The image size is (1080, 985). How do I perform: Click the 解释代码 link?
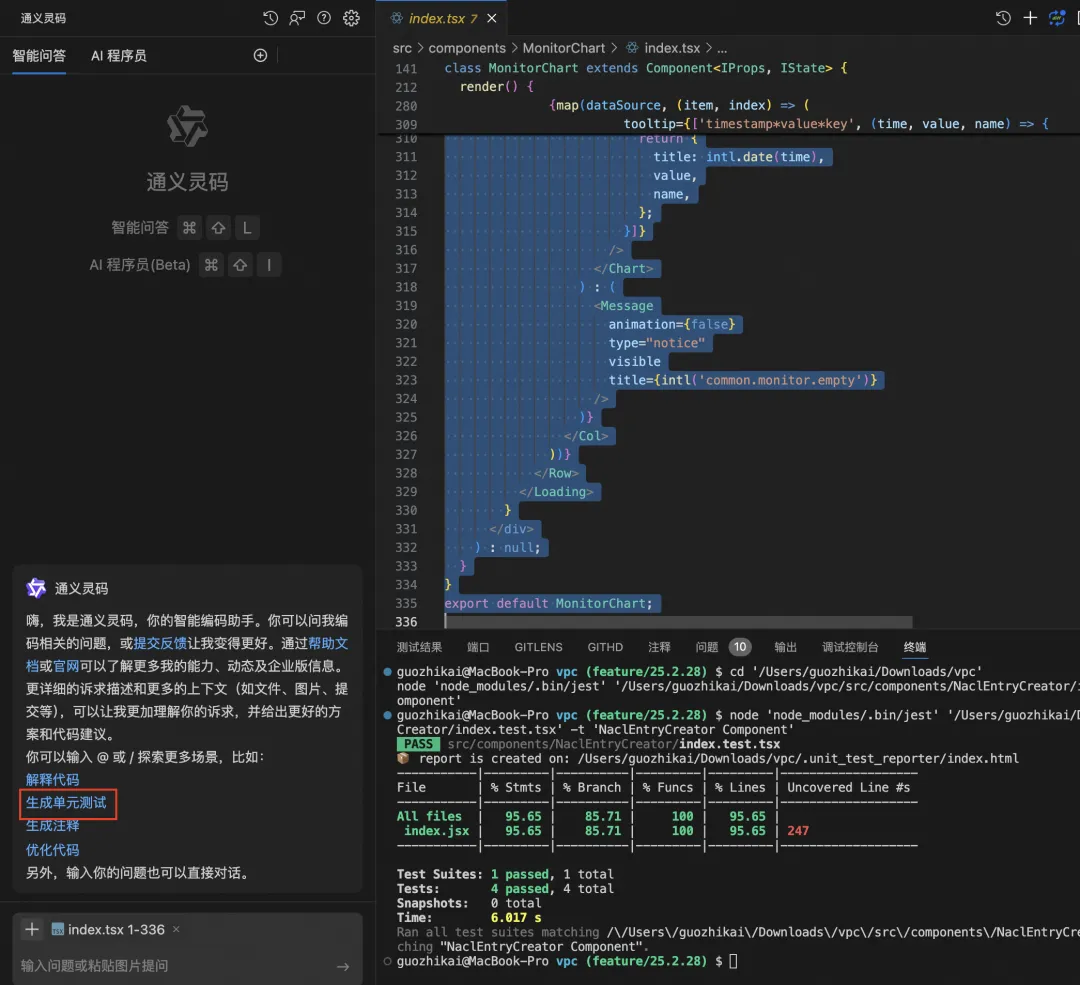coord(52,780)
